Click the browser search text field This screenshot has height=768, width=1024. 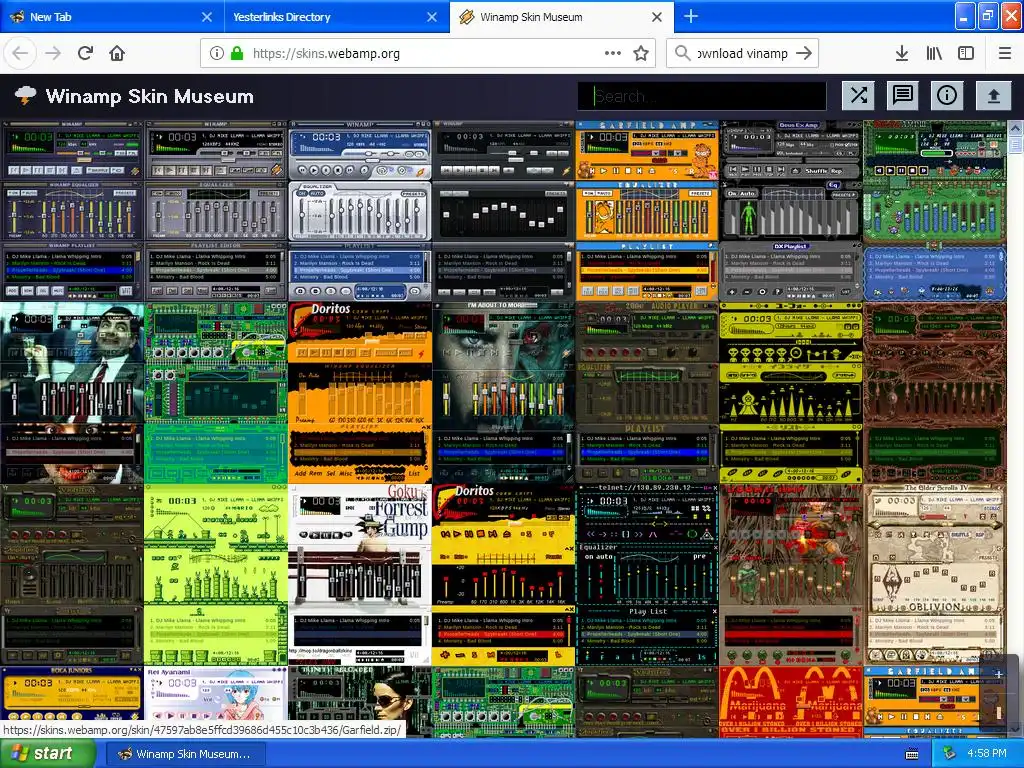743,54
